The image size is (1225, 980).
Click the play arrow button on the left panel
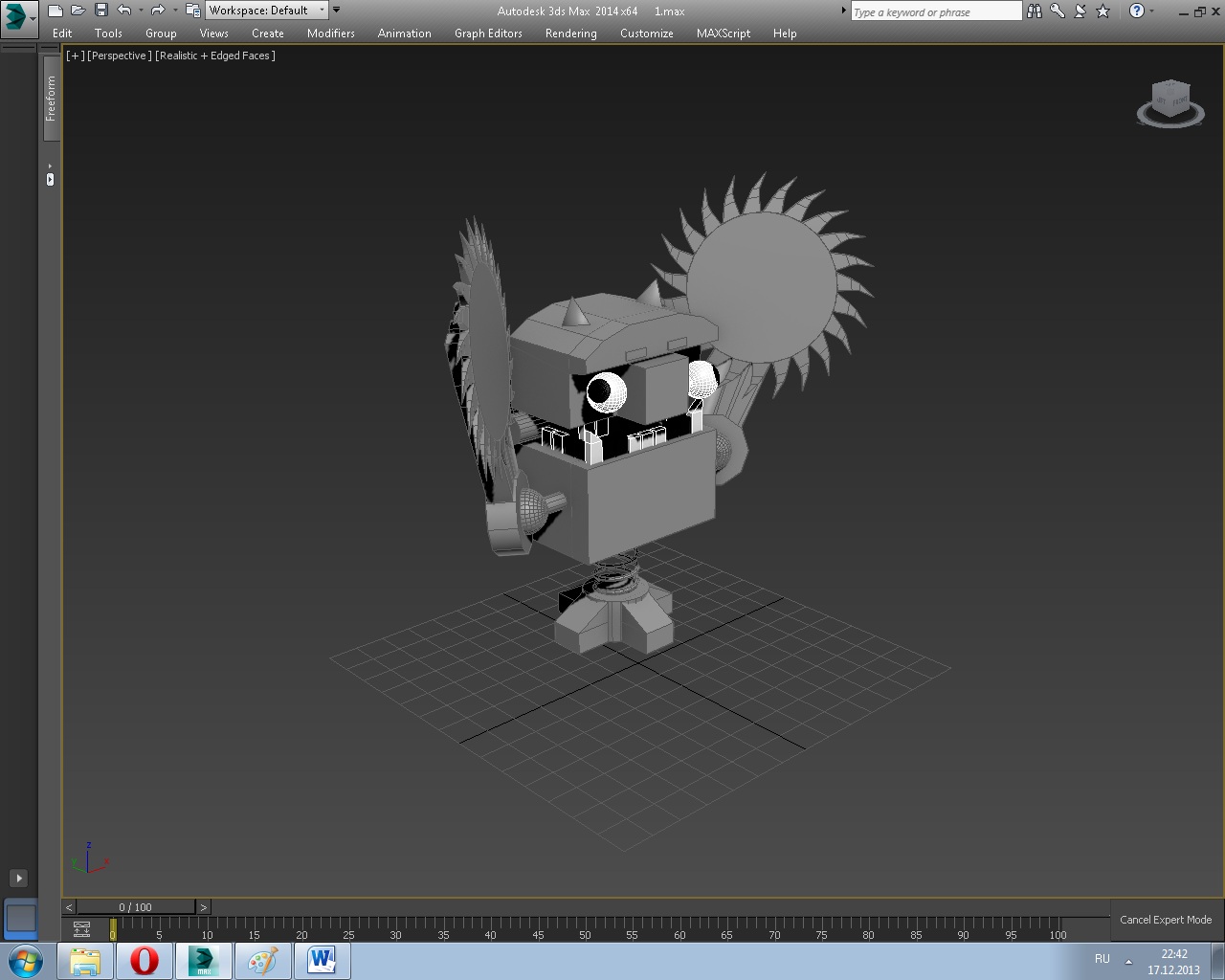(x=18, y=878)
